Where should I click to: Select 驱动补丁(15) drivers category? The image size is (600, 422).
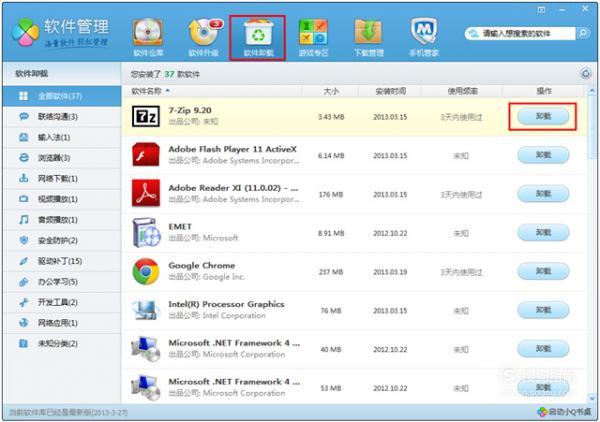(x=62, y=261)
